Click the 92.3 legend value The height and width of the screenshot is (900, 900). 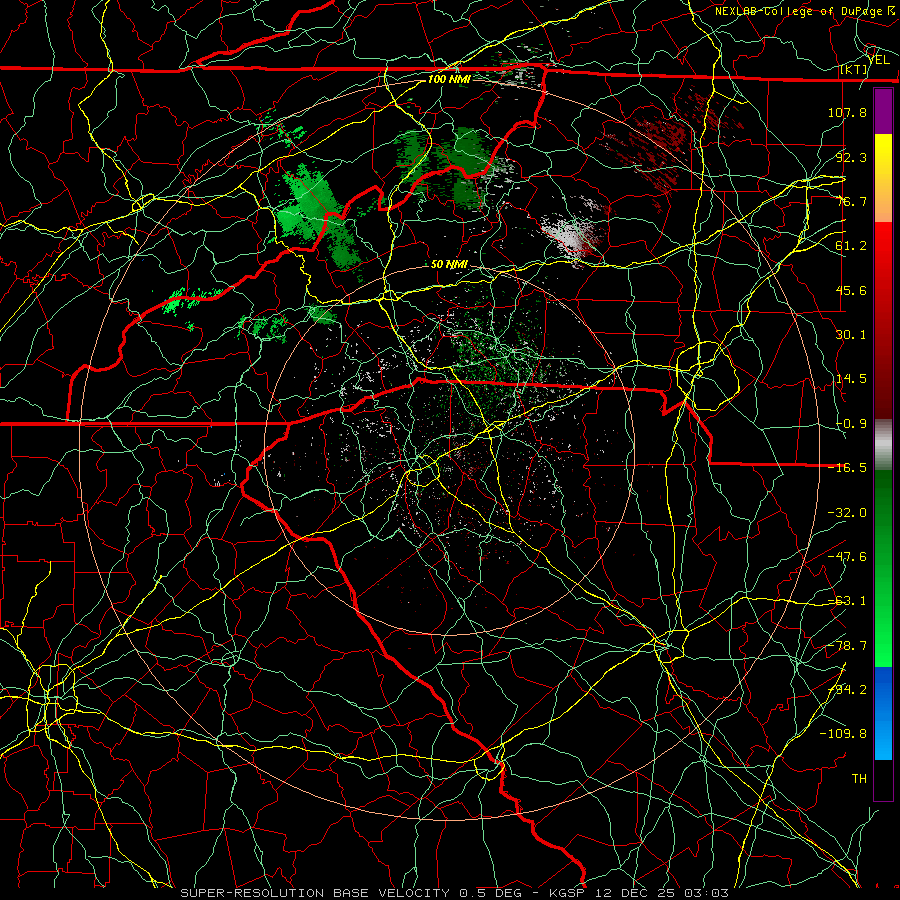click(851, 157)
